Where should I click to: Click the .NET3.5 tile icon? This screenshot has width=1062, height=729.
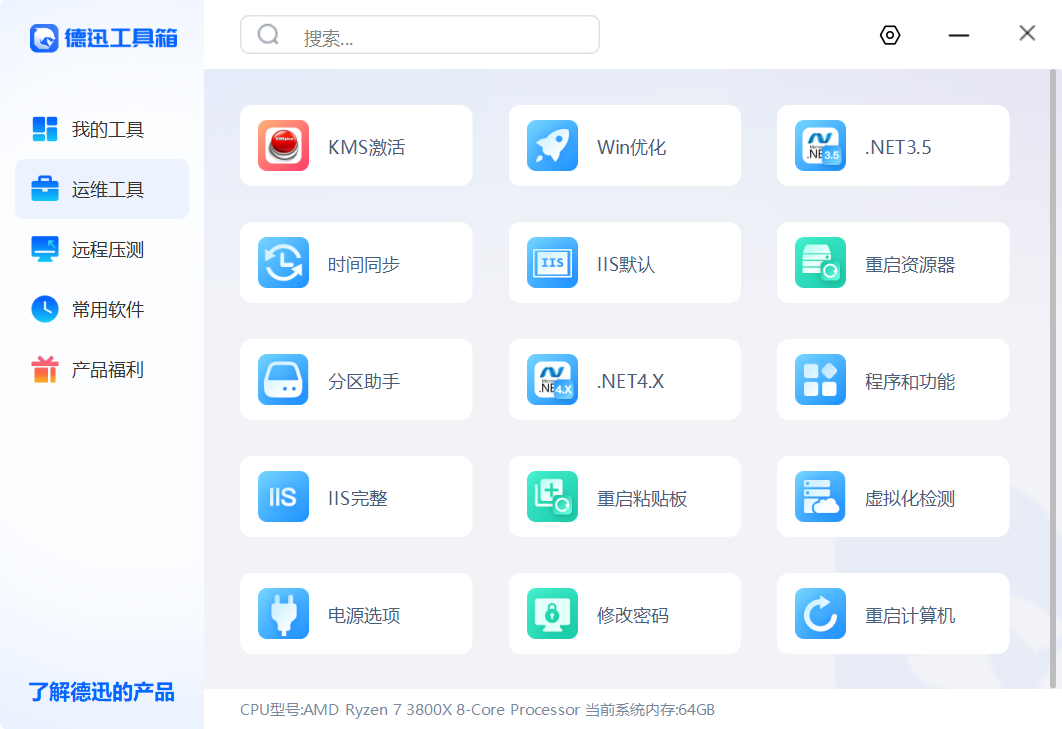tap(820, 146)
